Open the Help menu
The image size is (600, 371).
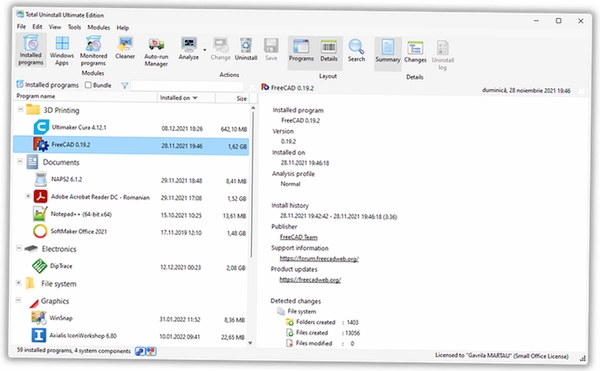tap(122, 28)
